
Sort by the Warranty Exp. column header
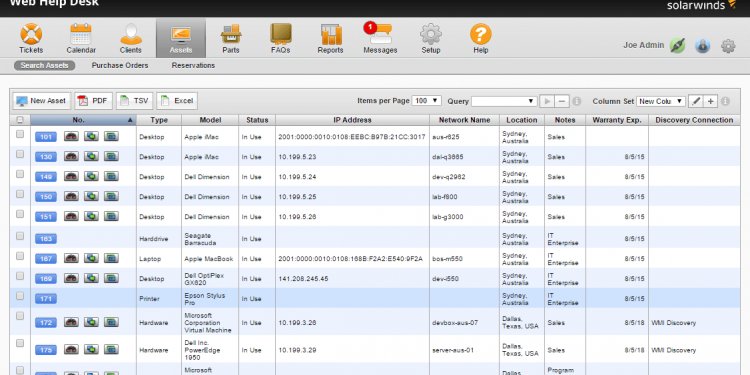coord(617,120)
